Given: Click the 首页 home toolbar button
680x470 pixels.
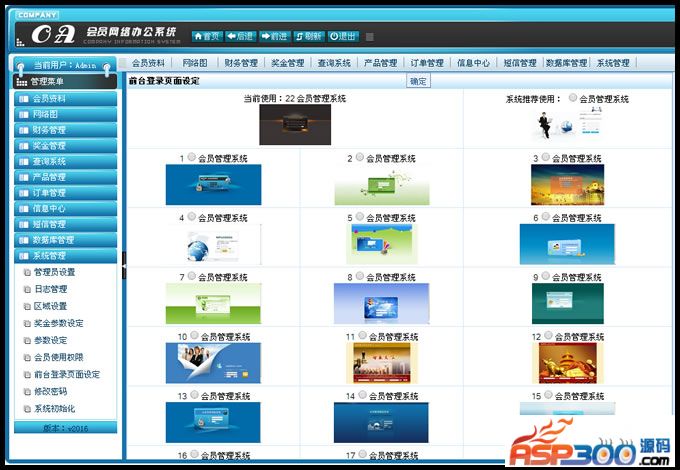Looking at the screenshot, I should coord(207,36).
